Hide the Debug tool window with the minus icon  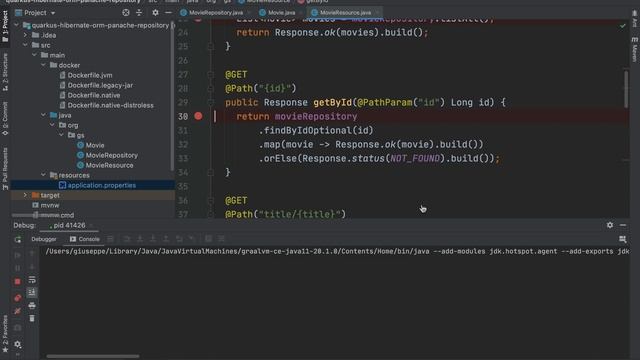(x=623, y=225)
